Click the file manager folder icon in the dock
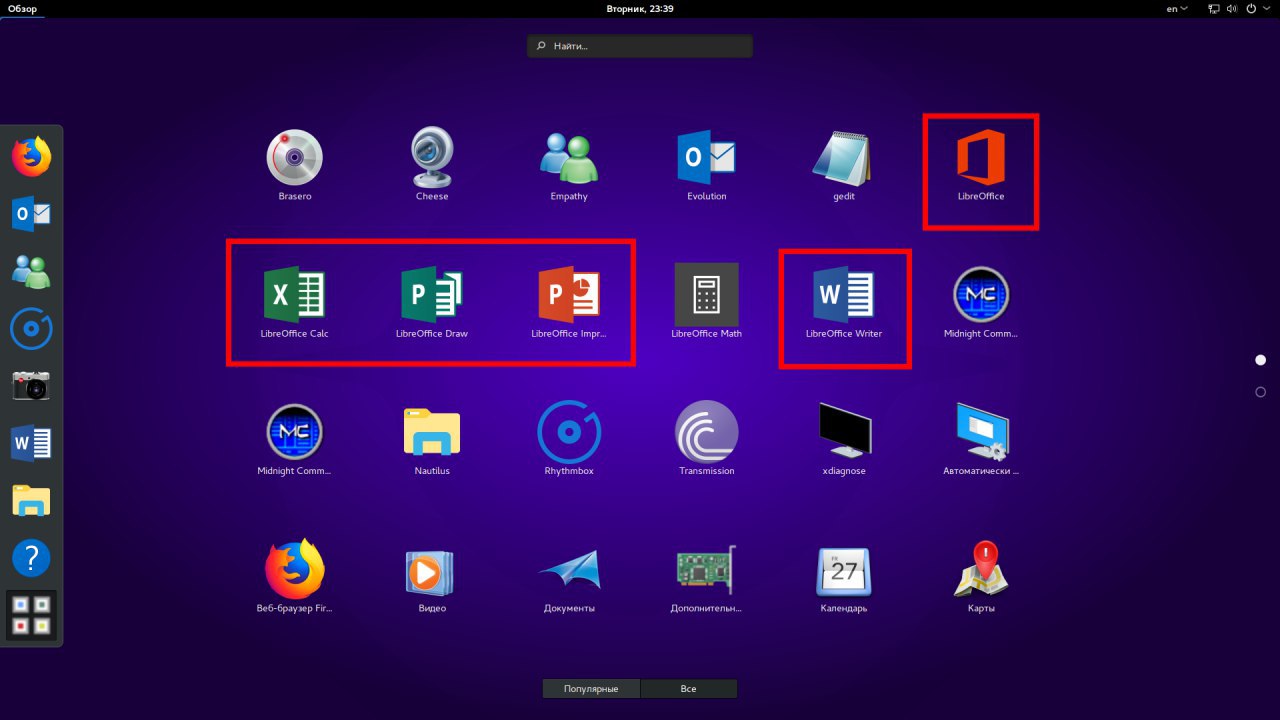 (31, 500)
